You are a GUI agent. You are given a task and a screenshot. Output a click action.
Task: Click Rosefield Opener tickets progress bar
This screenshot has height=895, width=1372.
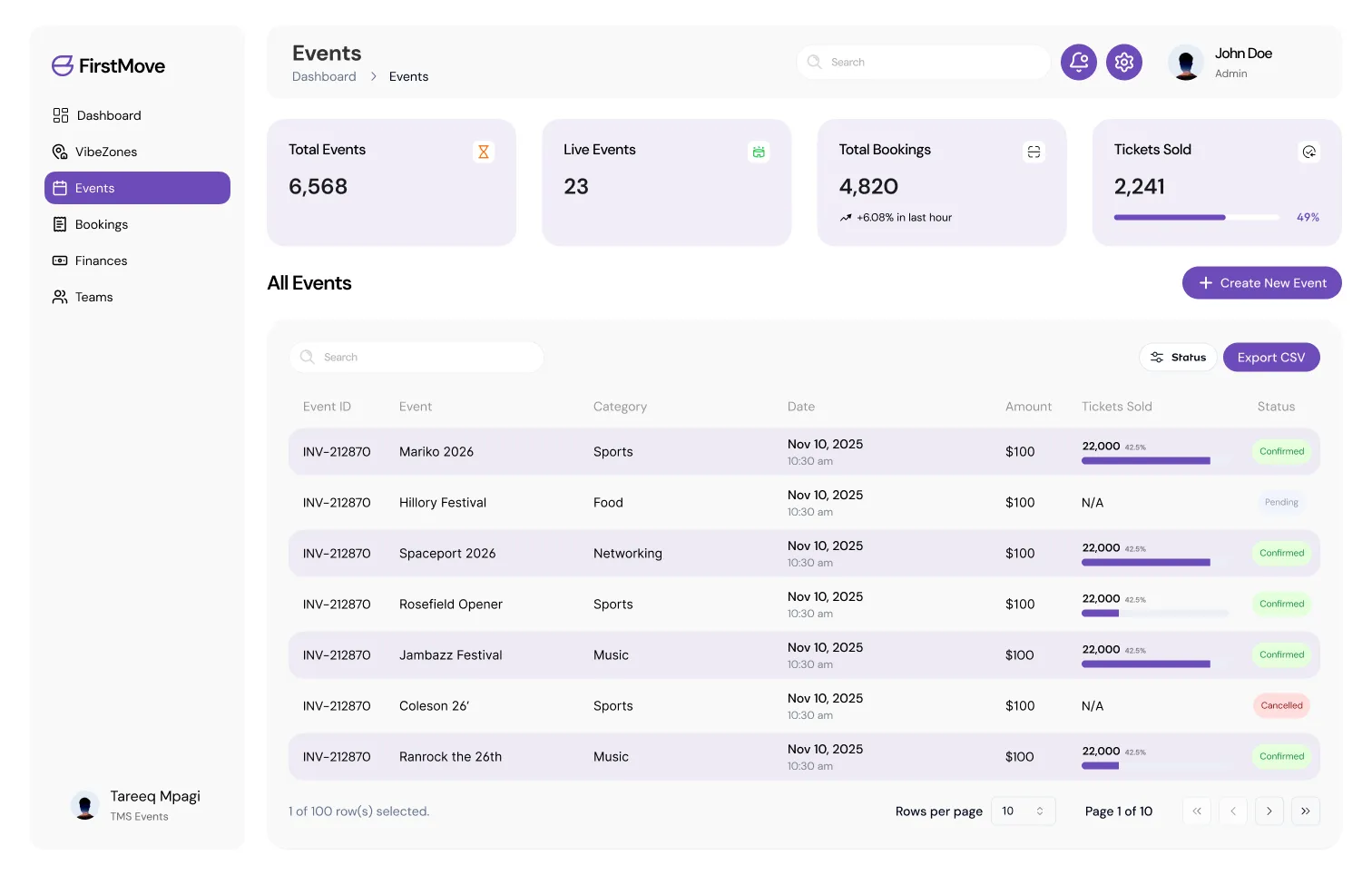coord(1154,614)
